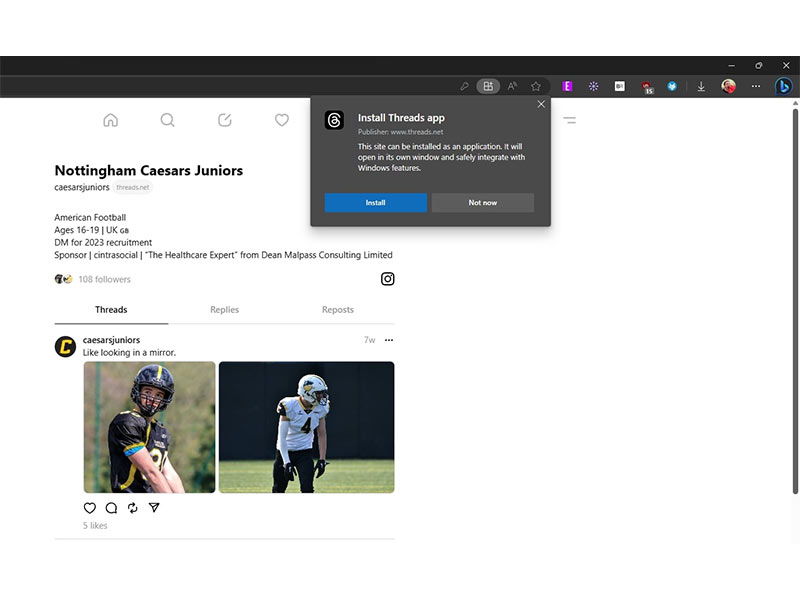800x600 pixels.
Task: Open the Threads two-line menu icon
Action: (x=569, y=120)
